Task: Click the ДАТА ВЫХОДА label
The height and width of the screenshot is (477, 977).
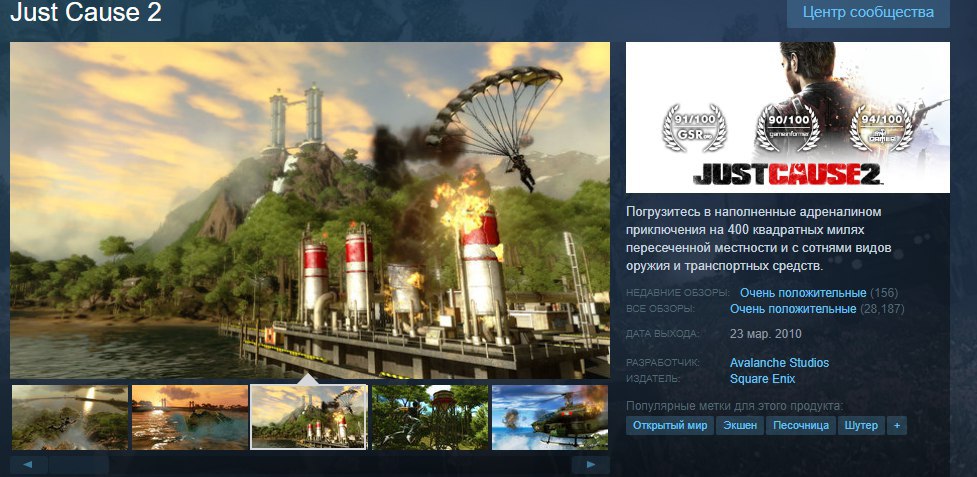Action: pos(663,335)
